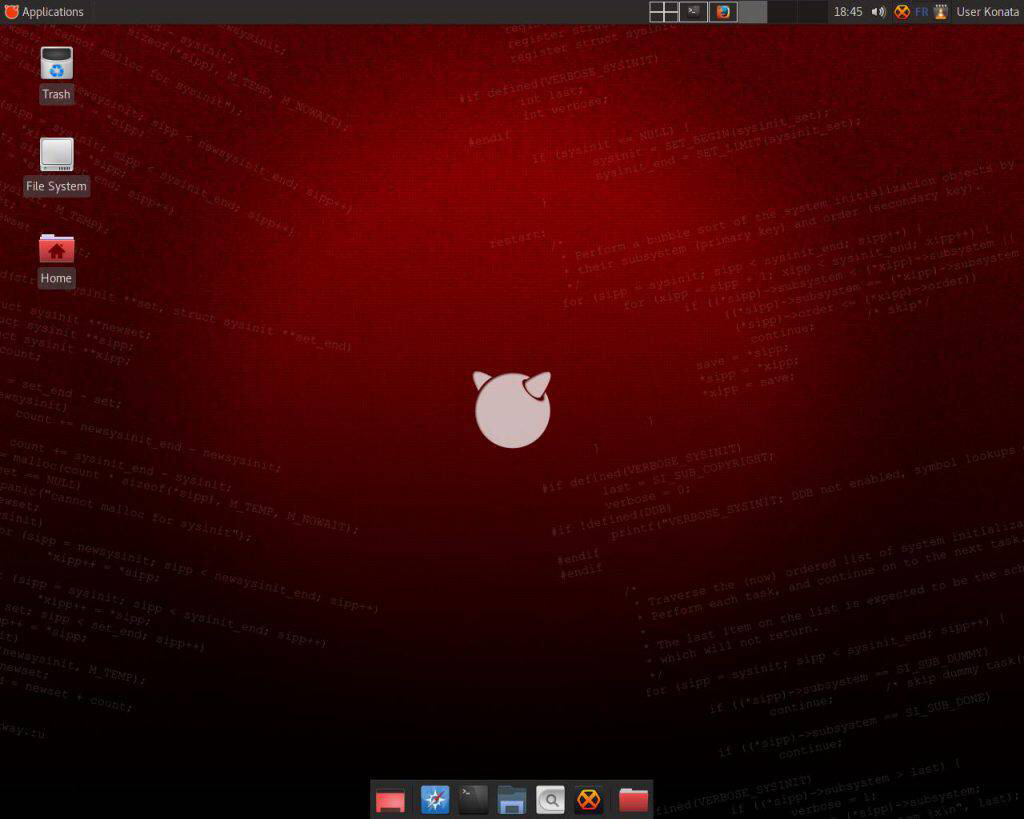Select the File System desktop icon
This screenshot has width=1024, height=819.
tap(56, 166)
